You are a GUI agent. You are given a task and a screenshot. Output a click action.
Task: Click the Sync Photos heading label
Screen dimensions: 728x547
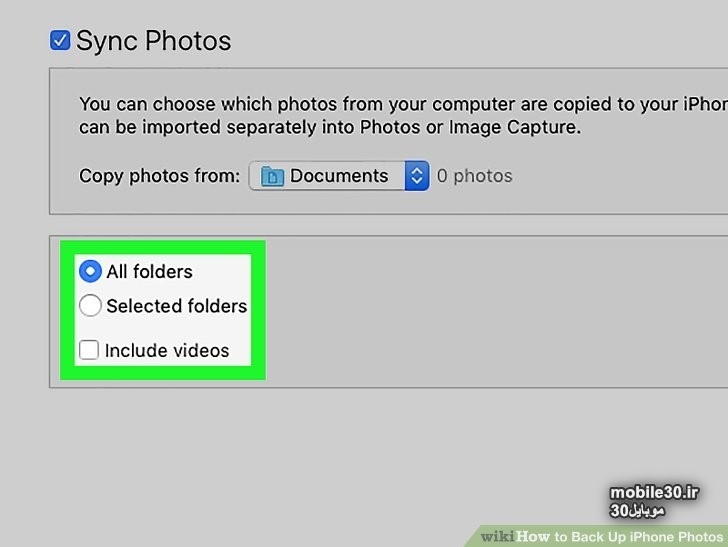[153, 41]
